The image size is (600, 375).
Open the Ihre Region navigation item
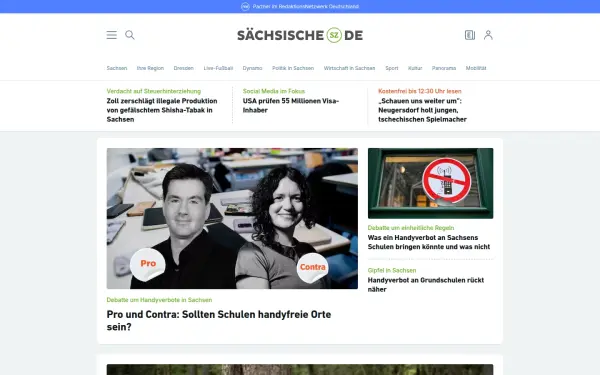pyautogui.click(x=150, y=68)
